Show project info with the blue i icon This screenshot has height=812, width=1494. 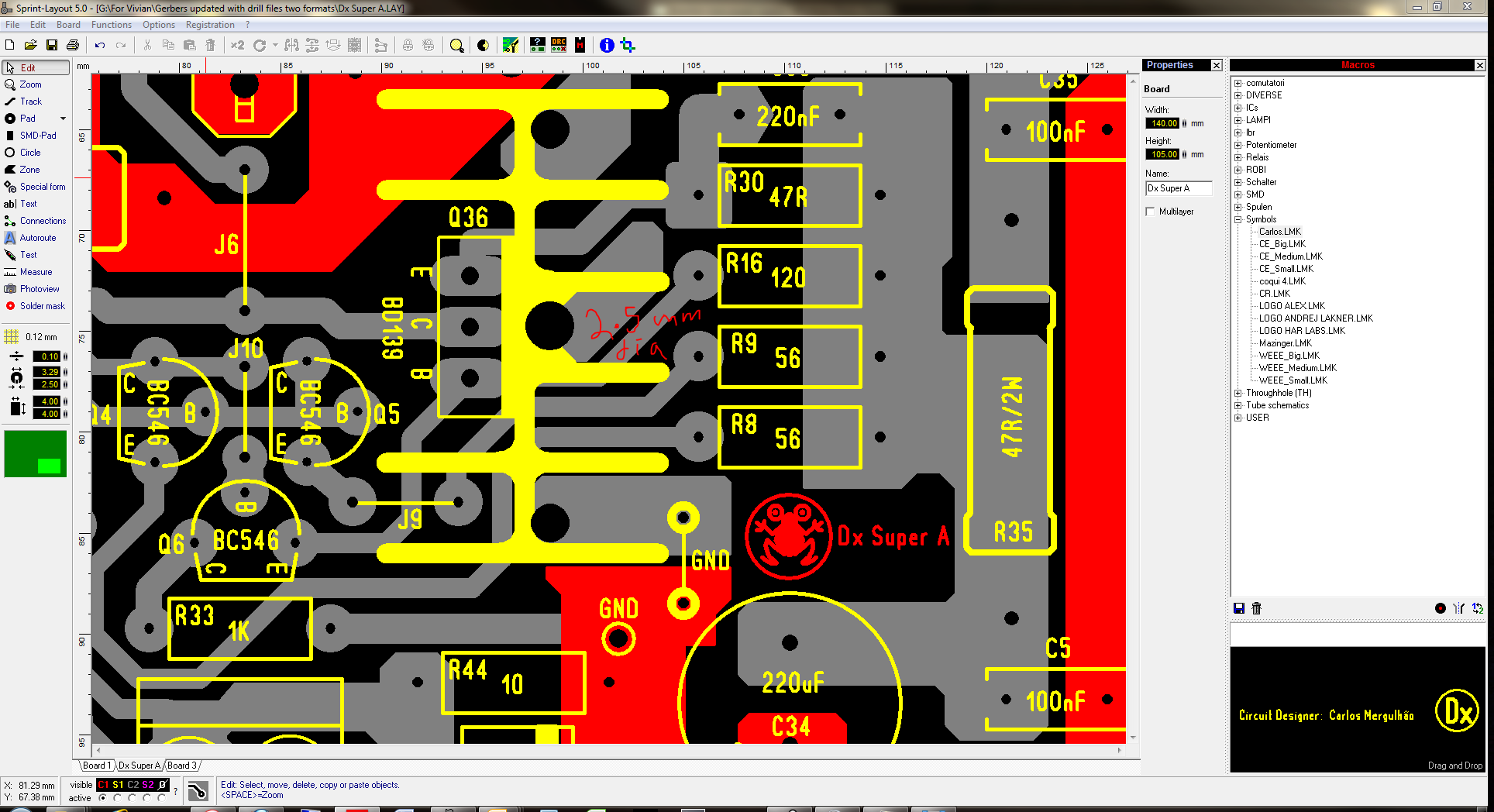pyautogui.click(x=607, y=45)
